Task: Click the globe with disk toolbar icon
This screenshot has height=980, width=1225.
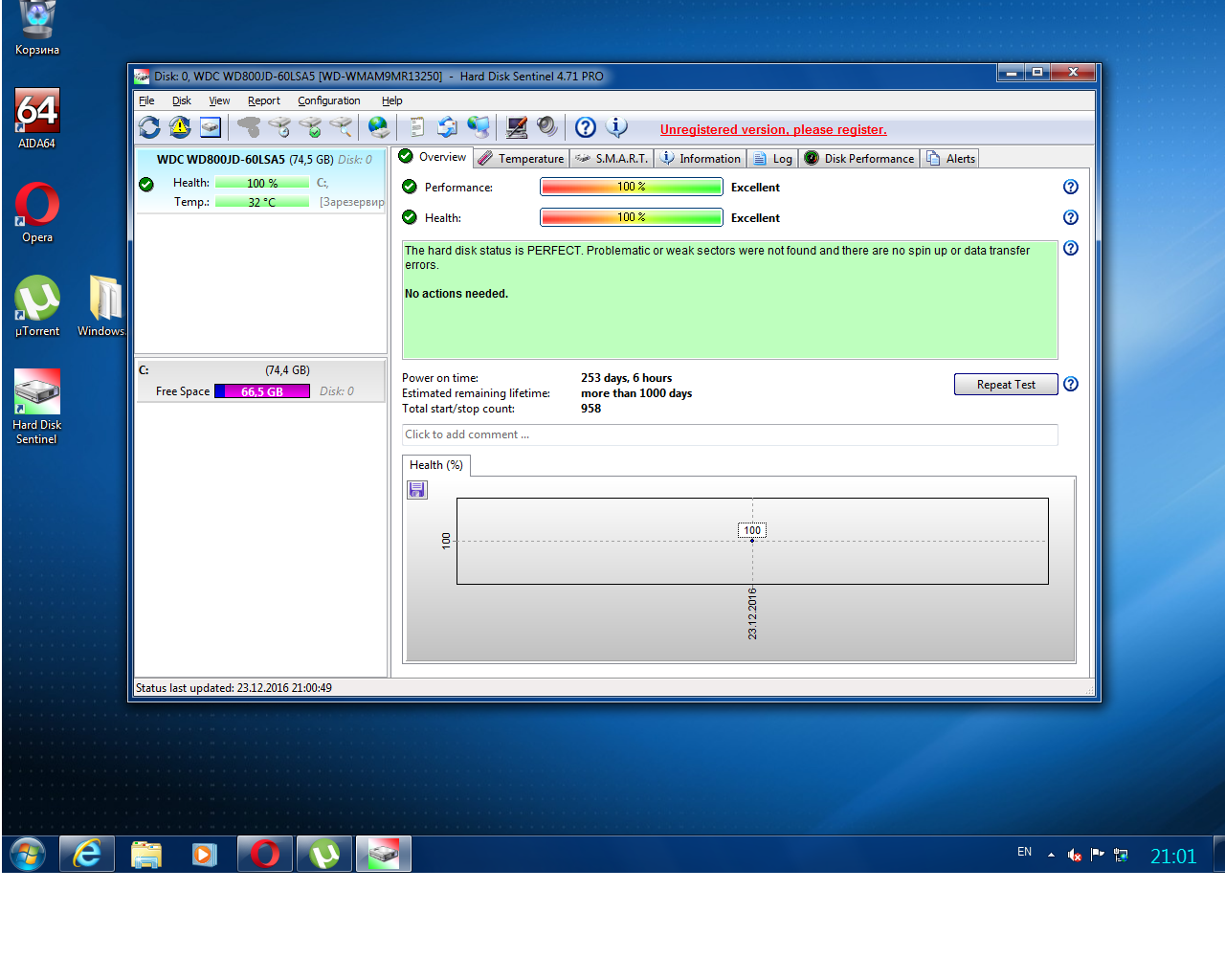Action: (x=379, y=127)
